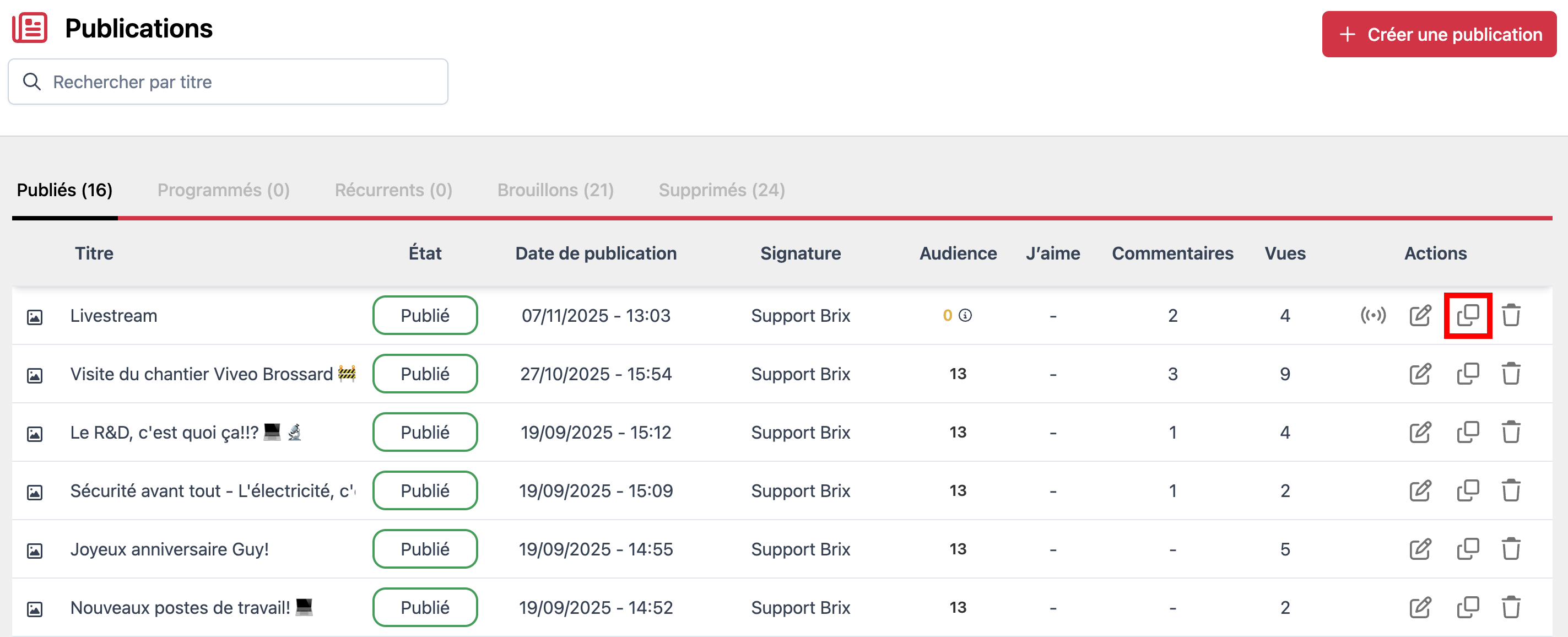
Task: Show the Supprimés (24) tab
Action: point(722,190)
